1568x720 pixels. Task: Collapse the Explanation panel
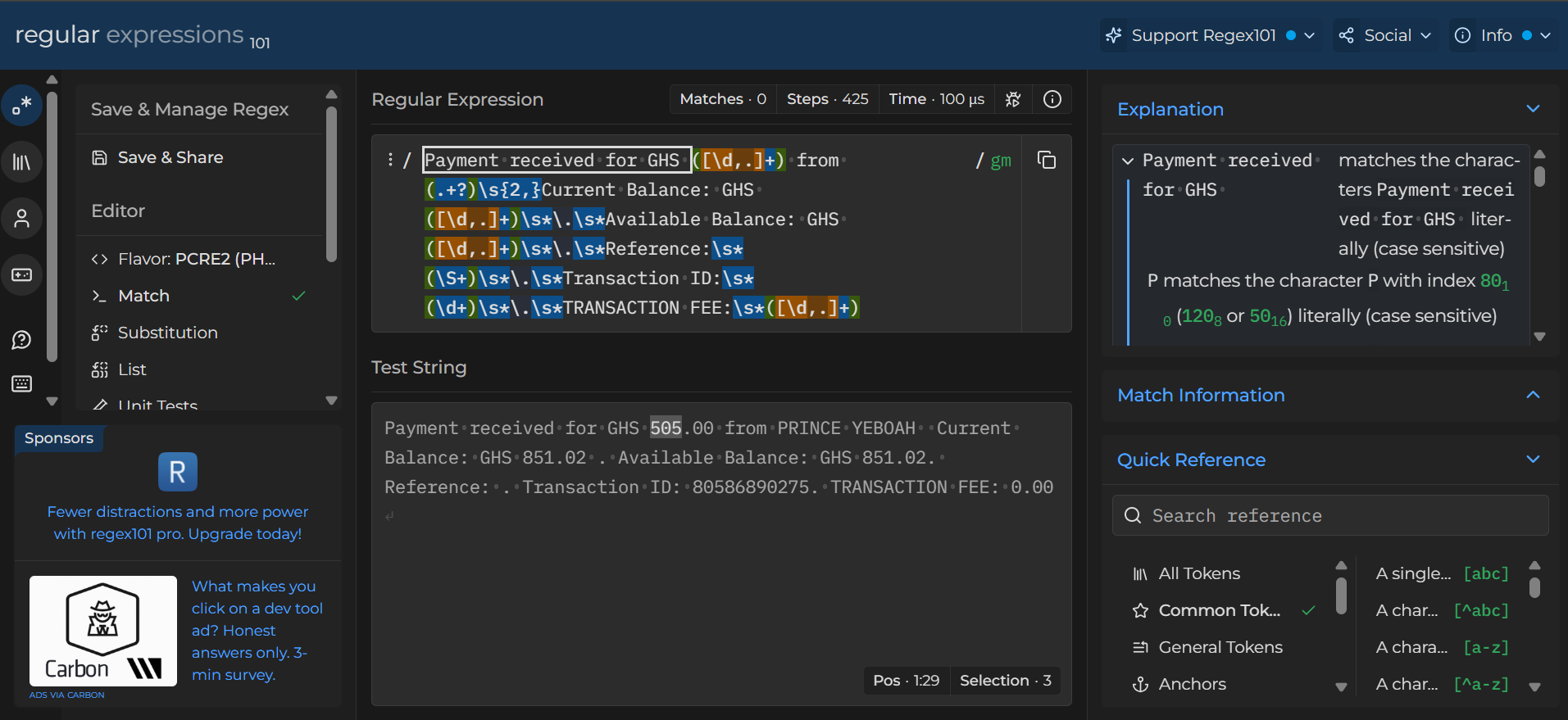(x=1534, y=109)
